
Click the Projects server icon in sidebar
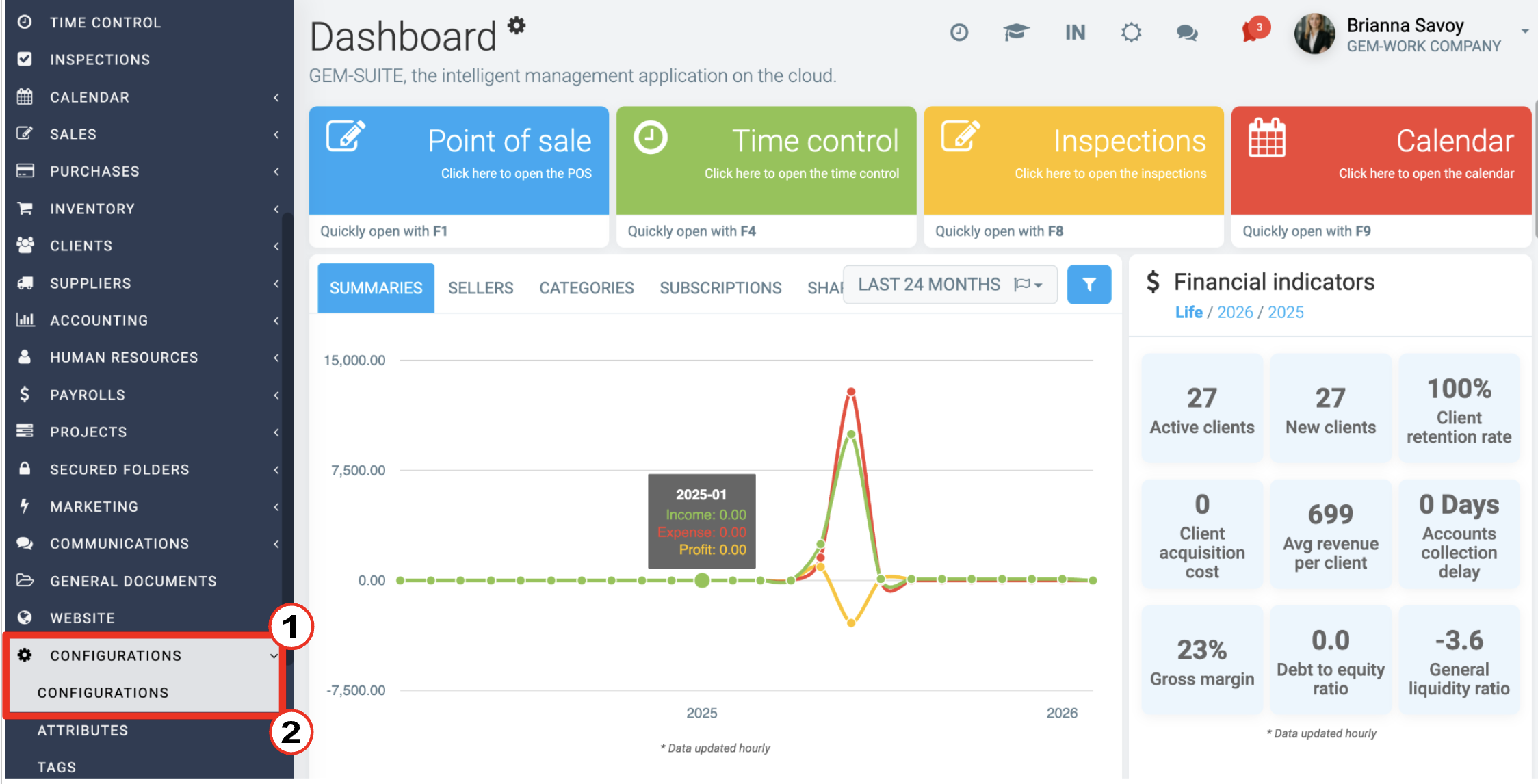pyautogui.click(x=25, y=431)
